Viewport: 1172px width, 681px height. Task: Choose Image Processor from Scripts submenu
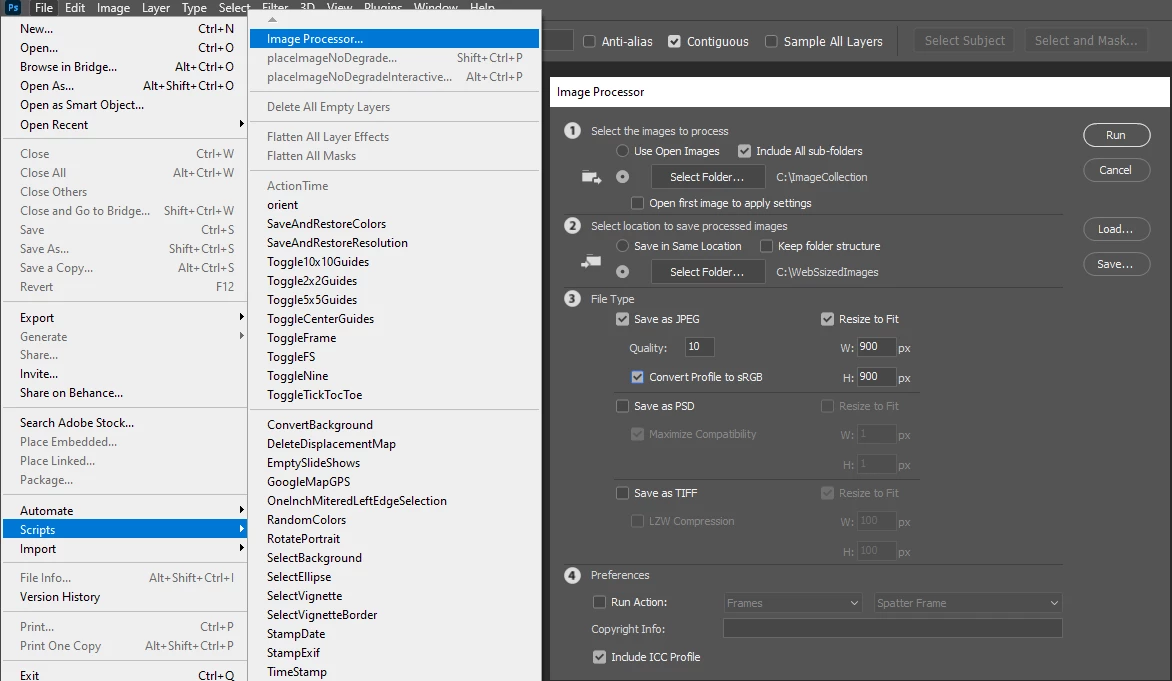(x=395, y=39)
